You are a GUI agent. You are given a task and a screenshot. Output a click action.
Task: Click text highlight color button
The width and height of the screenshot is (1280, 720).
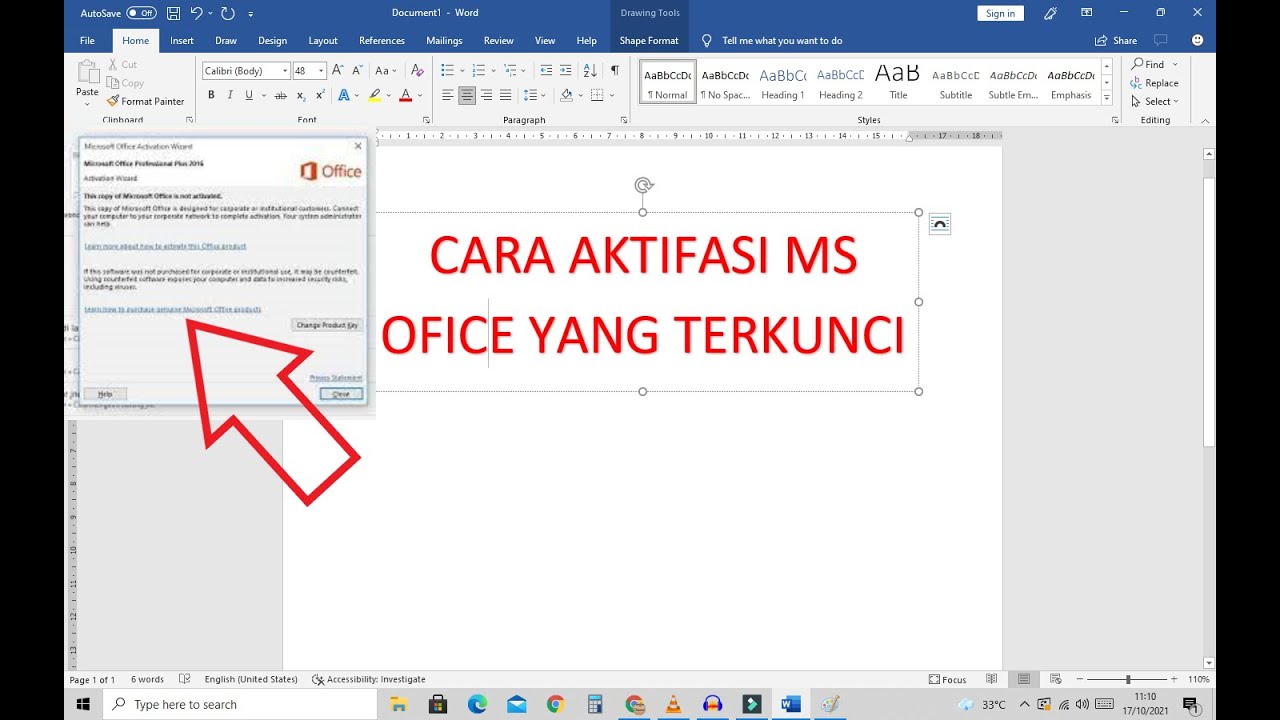click(x=374, y=95)
